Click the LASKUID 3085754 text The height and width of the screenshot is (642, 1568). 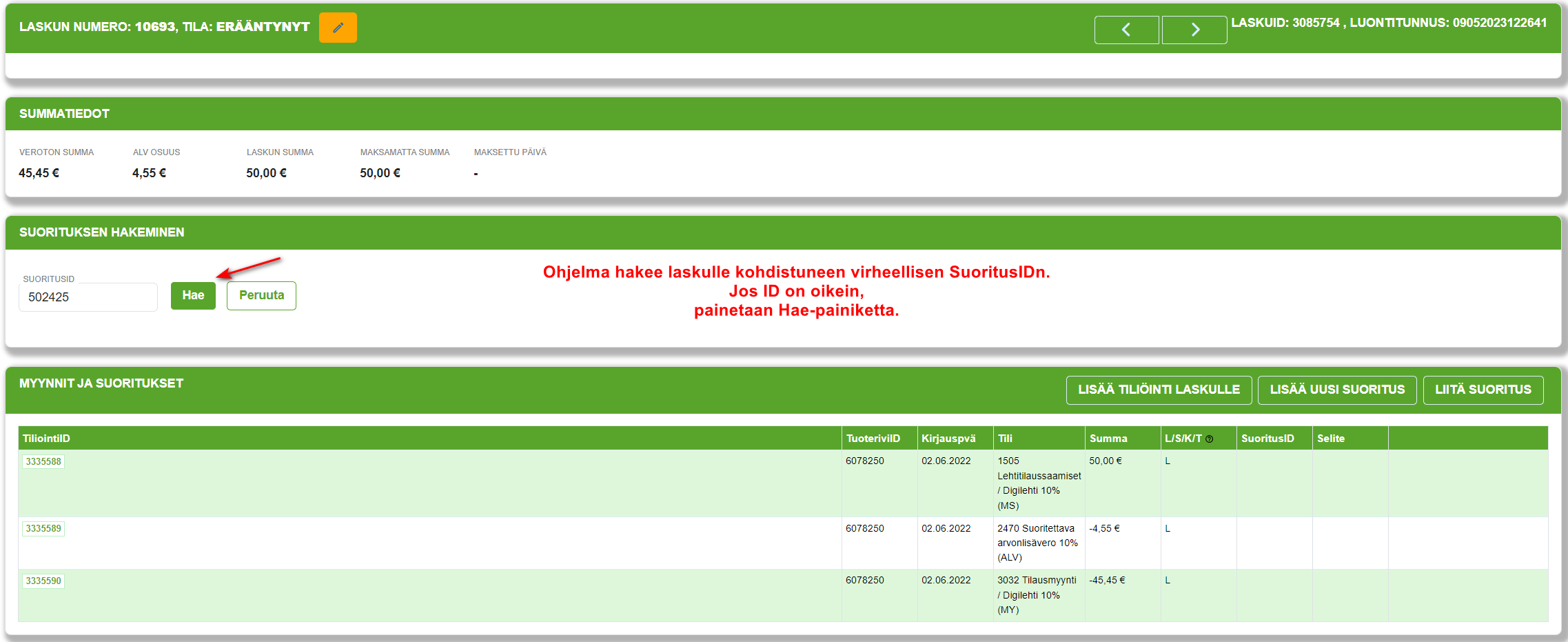point(1285,23)
